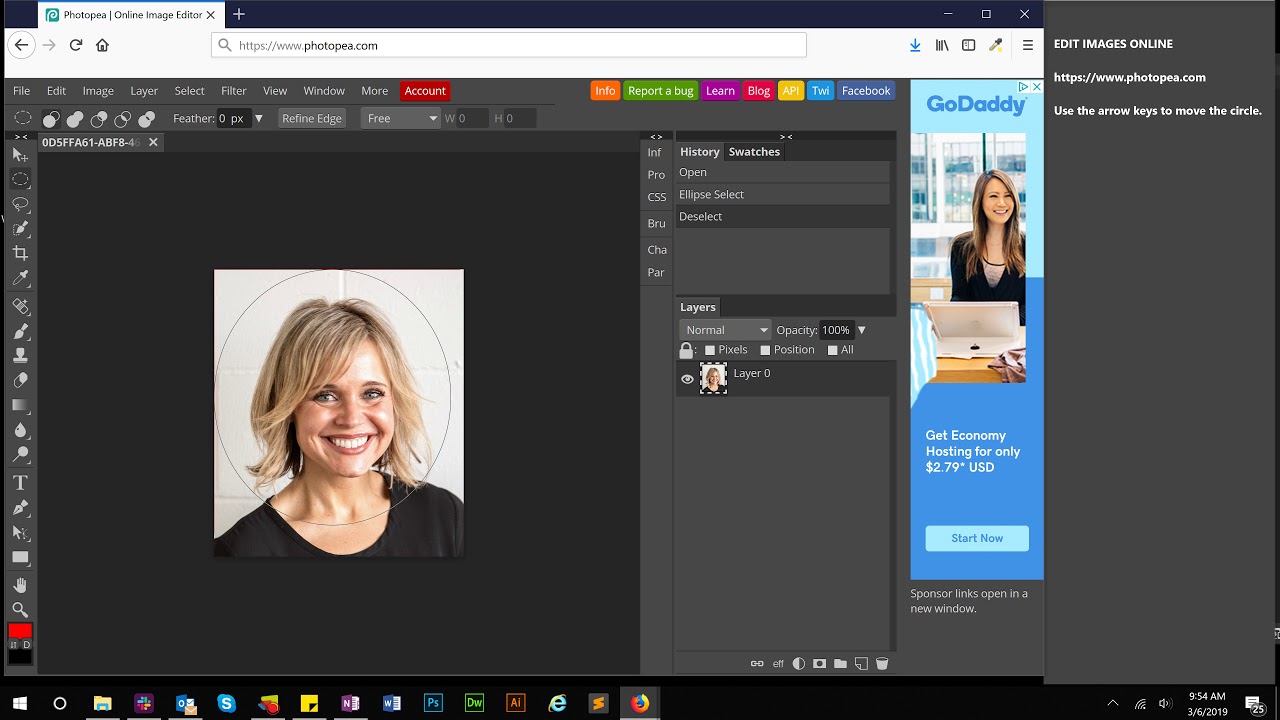Select the Hand tool
Image resolution: width=1280 pixels, height=720 pixels.
click(20, 585)
